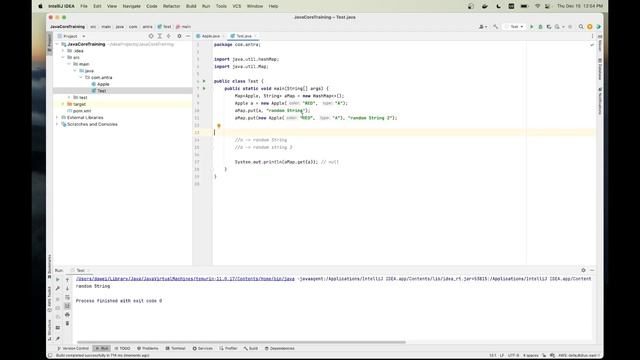640x360 pixels.
Task: Expand Scratches and Consoles node
Action: [x=58, y=124]
